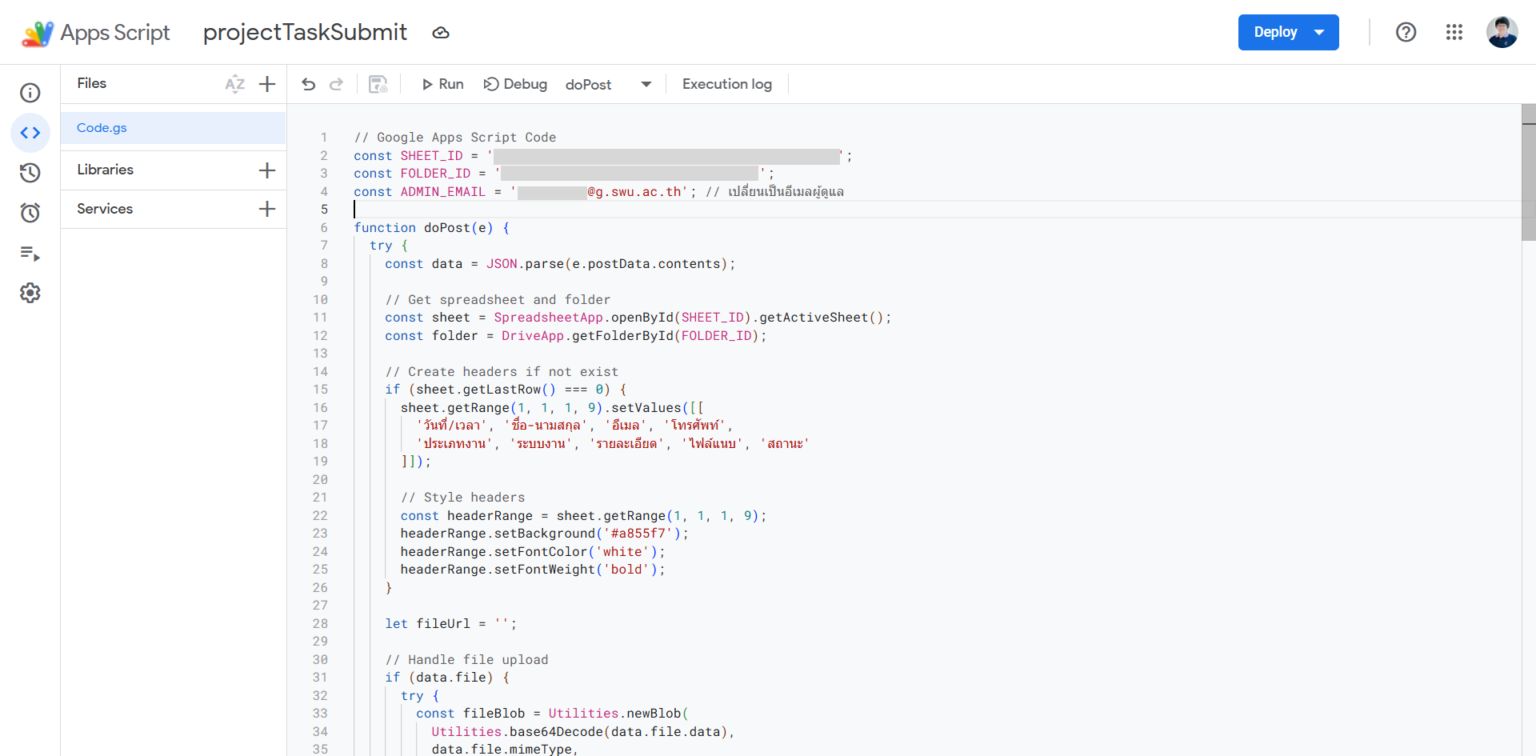This screenshot has height=756, width=1536.
Task: Click the Services section label
Action: click(x=105, y=209)
